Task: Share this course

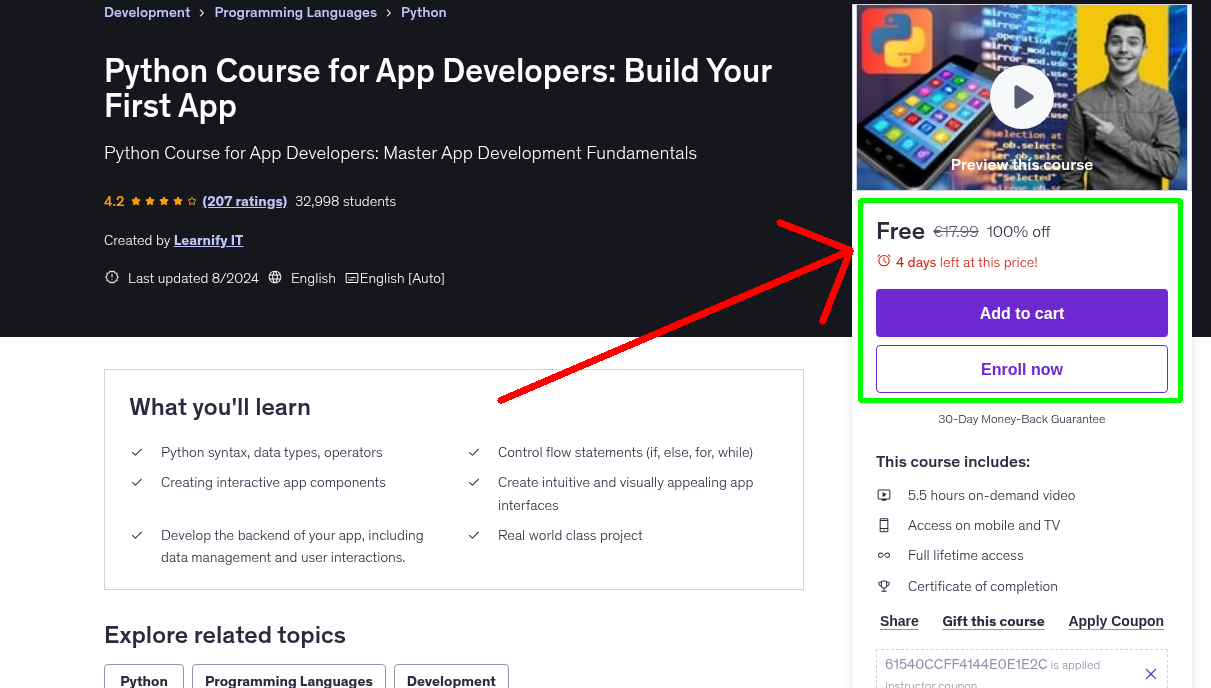Action: tap(898, 621)
